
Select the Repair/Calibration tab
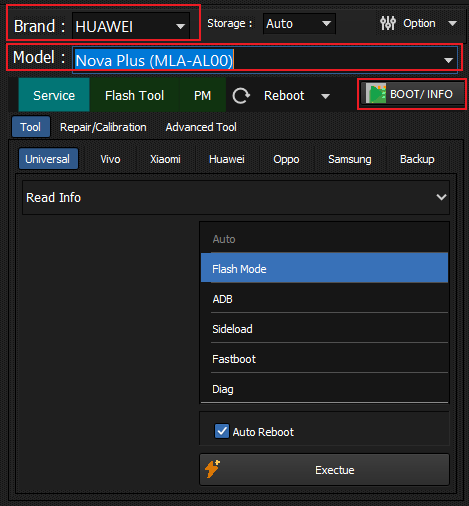pos(103,127)
